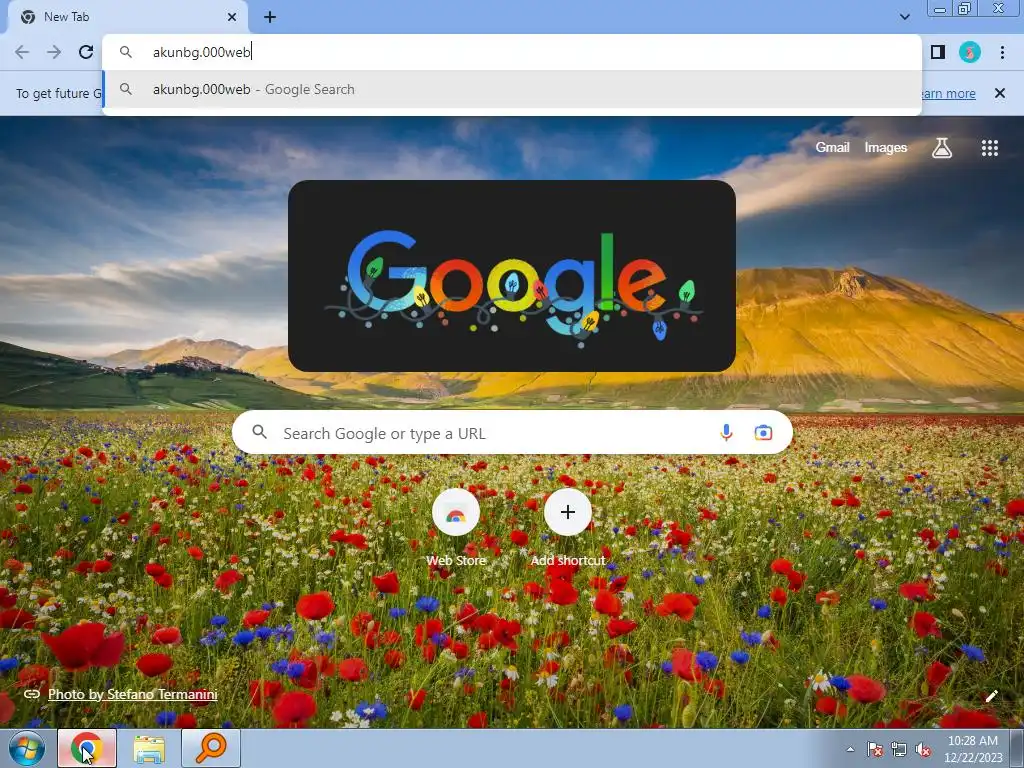The height and width of the screenshot is (768, 1024).
Task: Open the clock showing 10:28 AM
Action: tap(973, 748)
